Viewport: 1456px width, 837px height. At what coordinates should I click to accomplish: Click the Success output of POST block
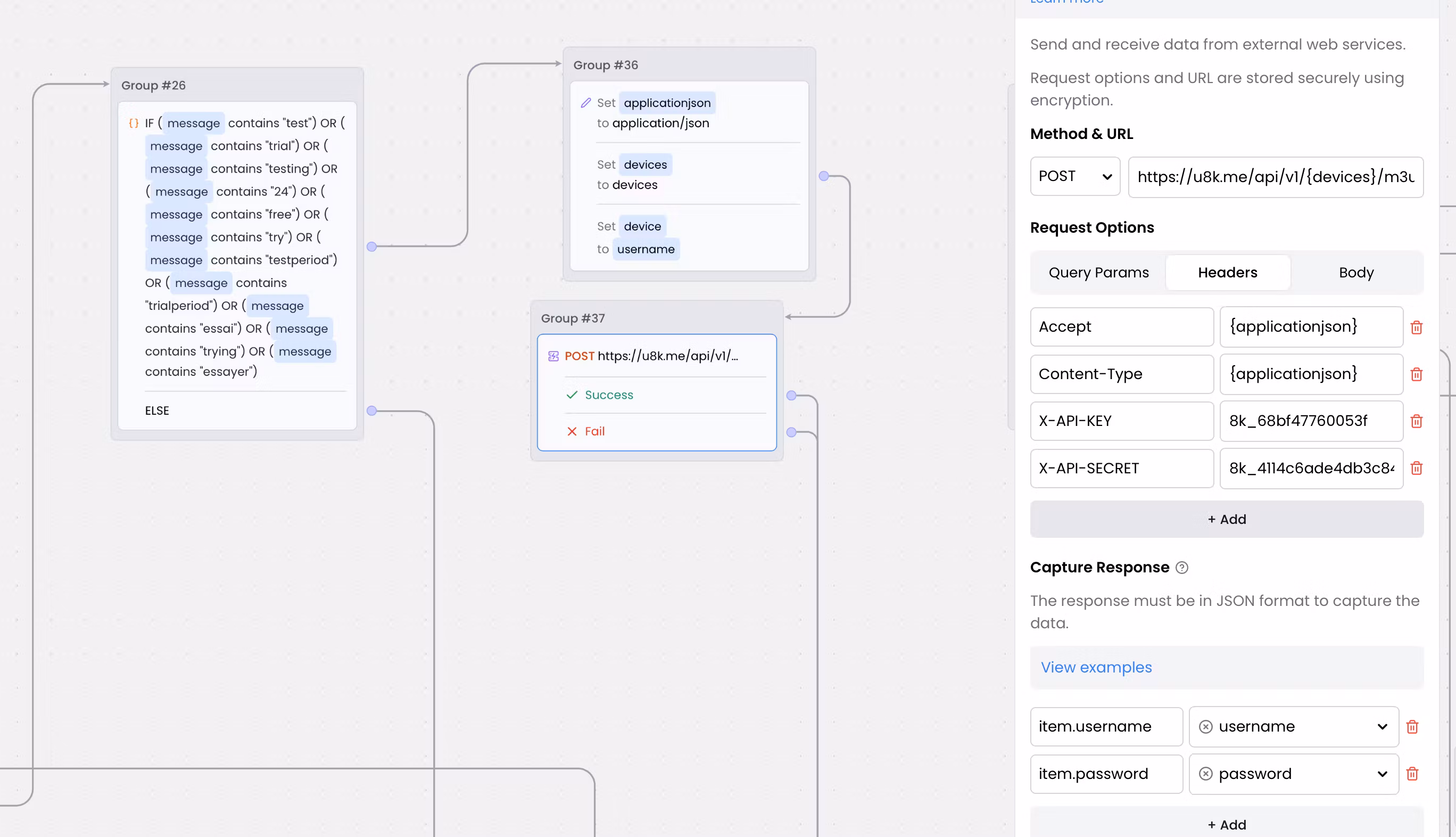tap(608, 395)
